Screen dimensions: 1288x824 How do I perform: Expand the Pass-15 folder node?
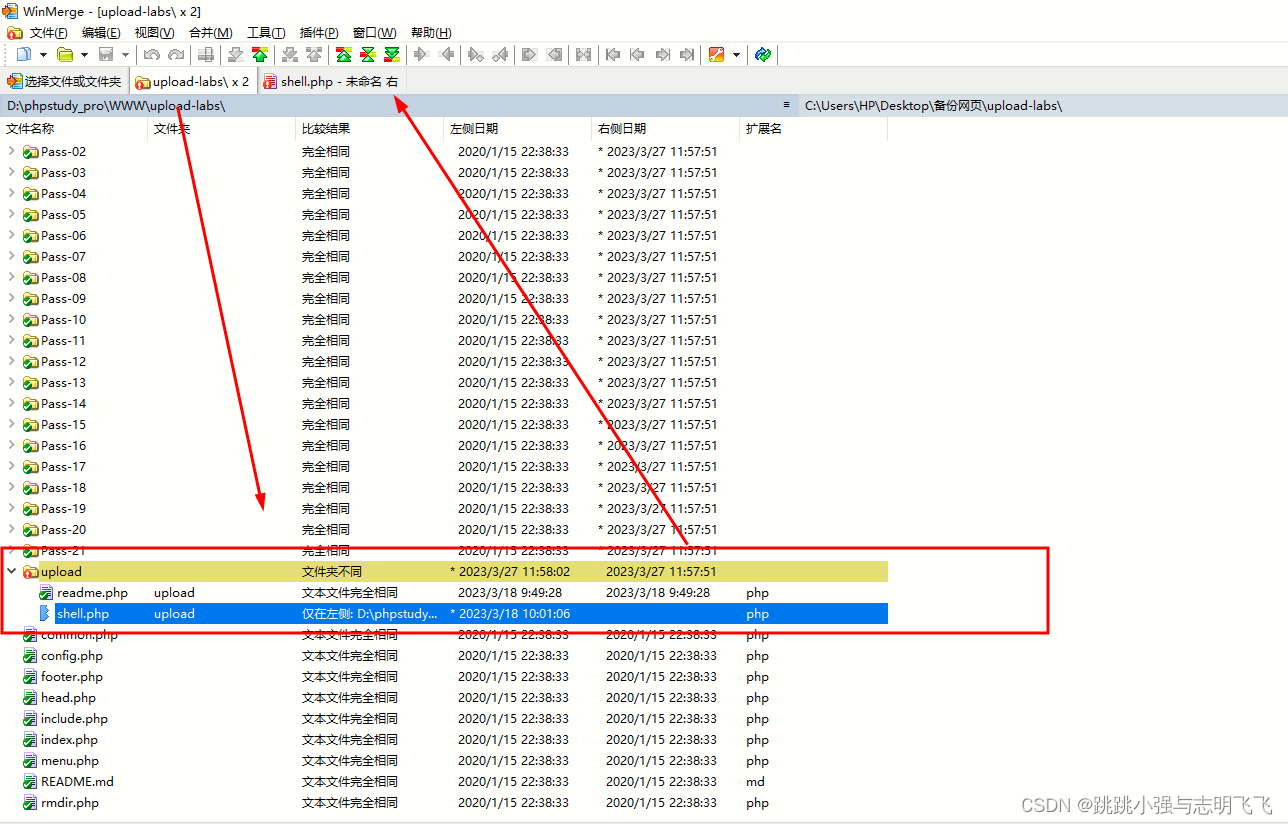tap(12, 424)
